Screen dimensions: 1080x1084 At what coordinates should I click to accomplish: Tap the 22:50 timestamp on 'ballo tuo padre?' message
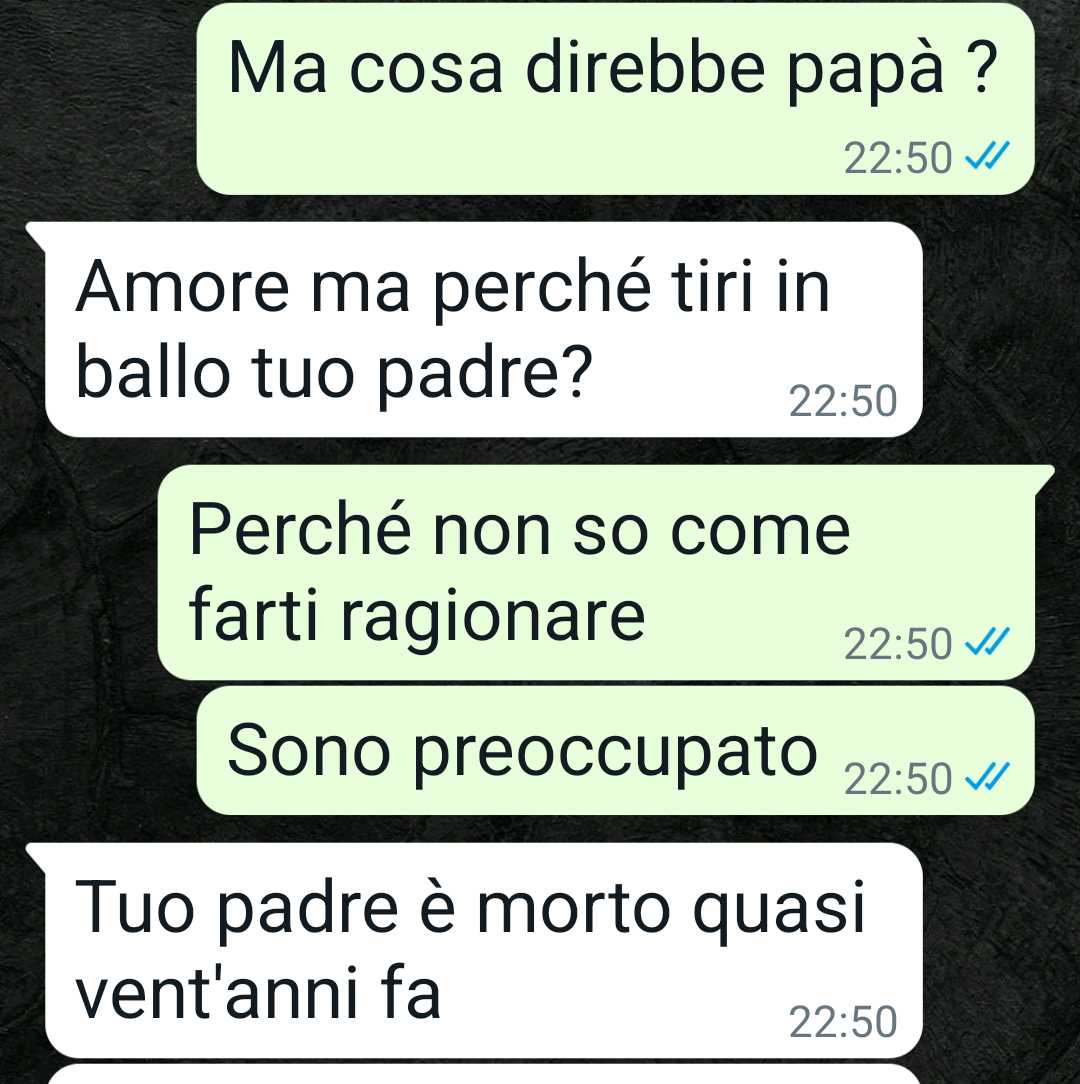coord(843,401)
